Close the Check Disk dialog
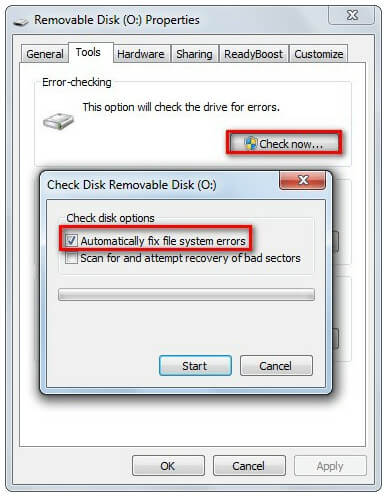 302,180
